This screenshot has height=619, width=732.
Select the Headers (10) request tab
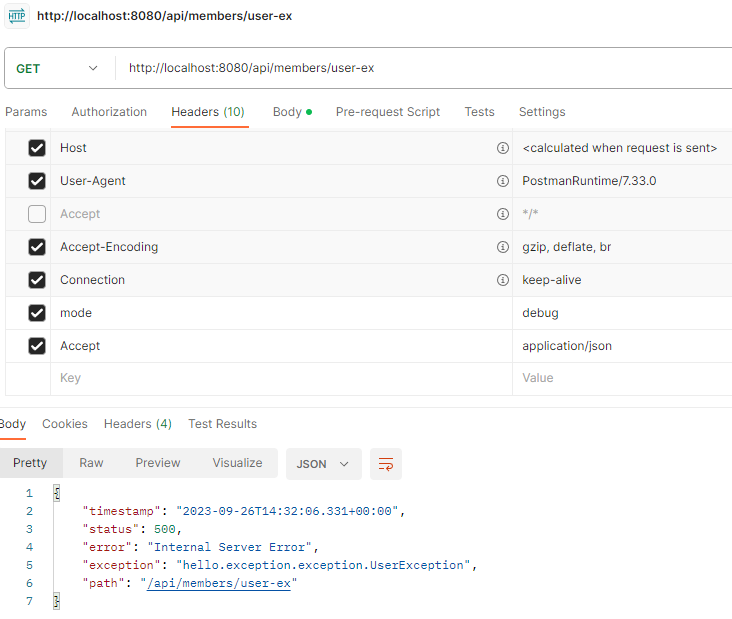(x=208, y=112)
